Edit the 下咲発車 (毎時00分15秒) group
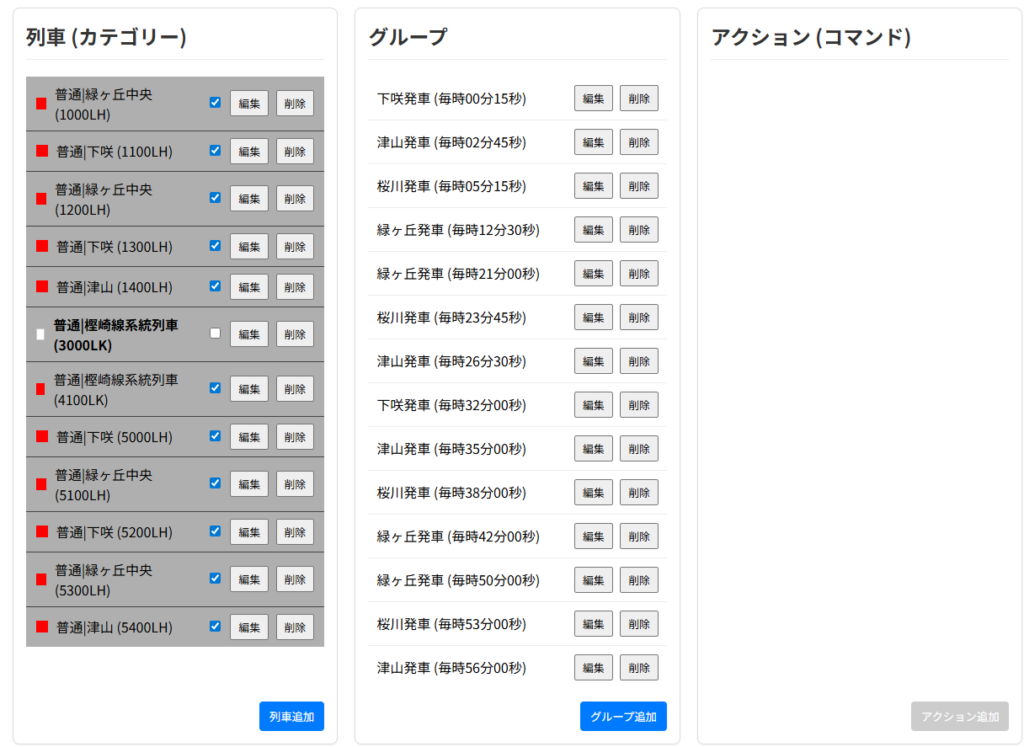This screenshot has width=1024, height=747. [593, 98]
